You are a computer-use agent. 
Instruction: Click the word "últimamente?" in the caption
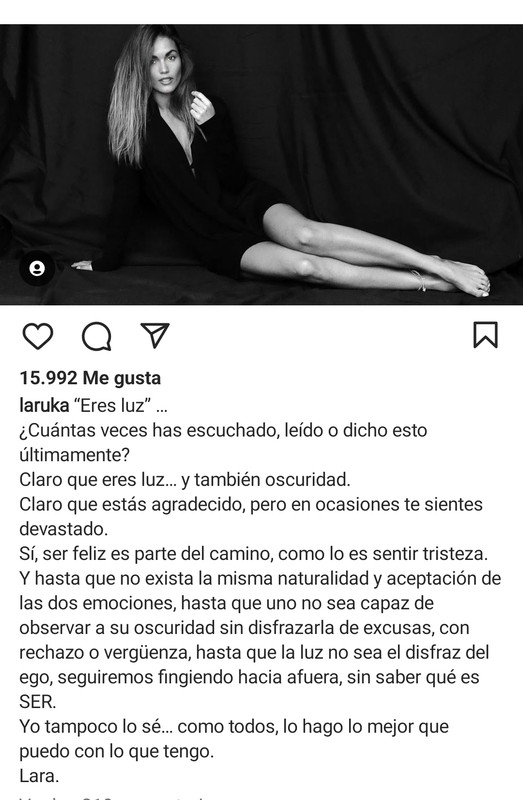(74, 455)
